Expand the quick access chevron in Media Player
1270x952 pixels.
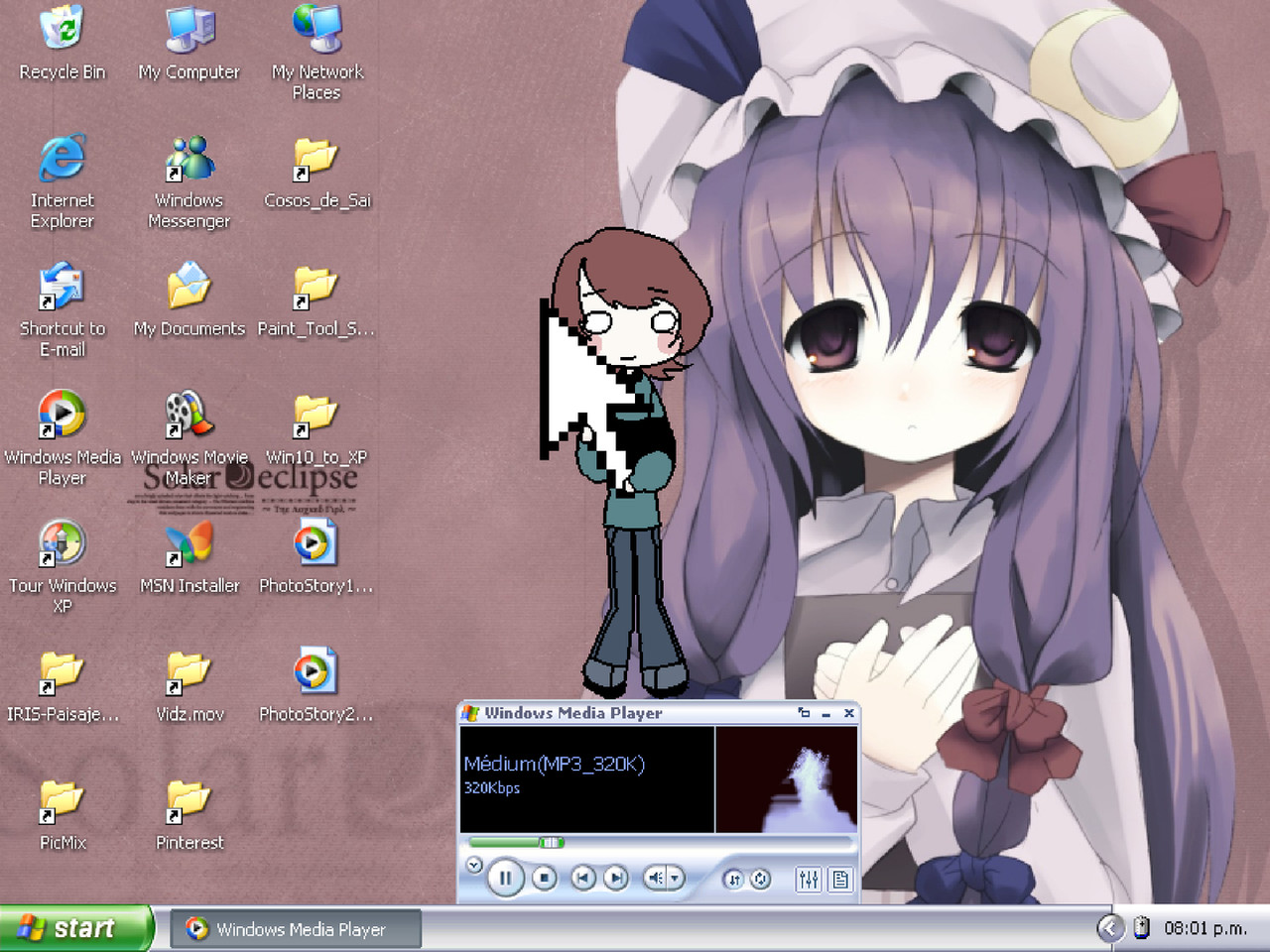click(x=474, y=866)
